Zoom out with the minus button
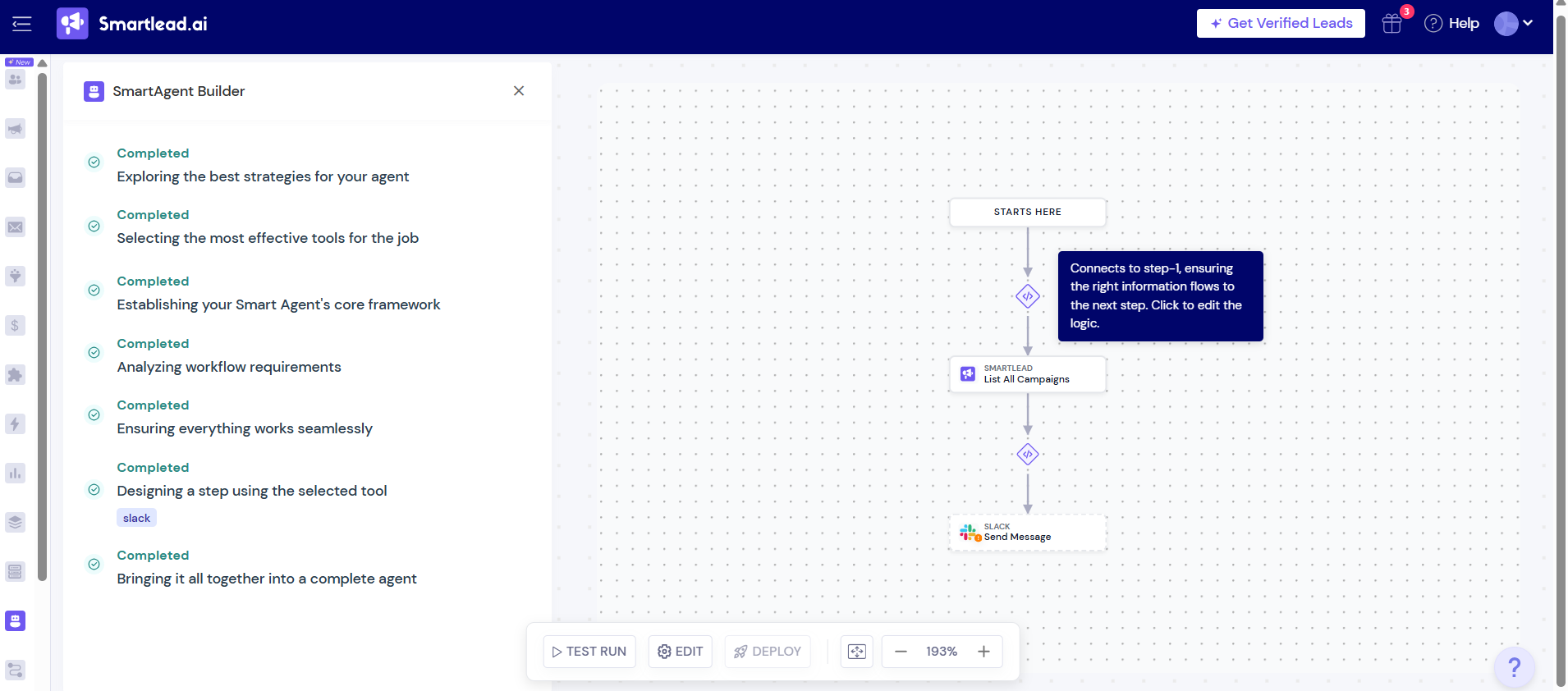 (x=901, y=652)
